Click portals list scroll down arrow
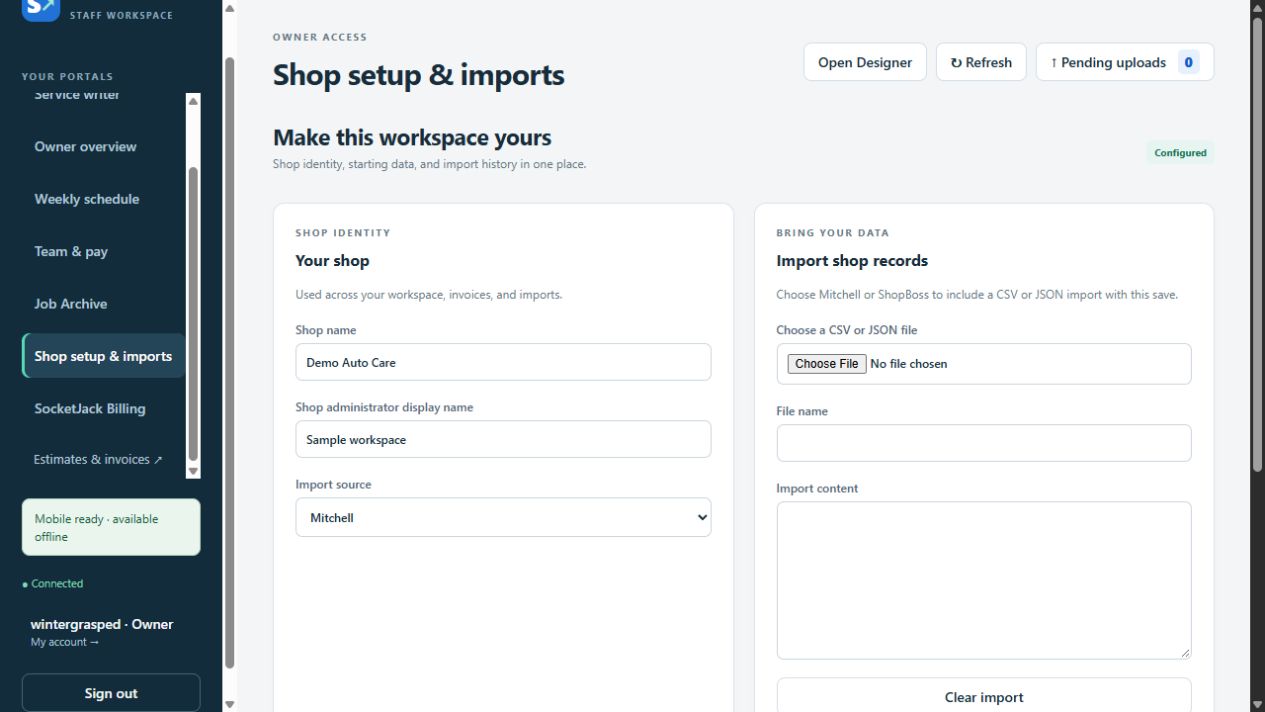Viewport: 1265px width, 712px height. point(193,471)
